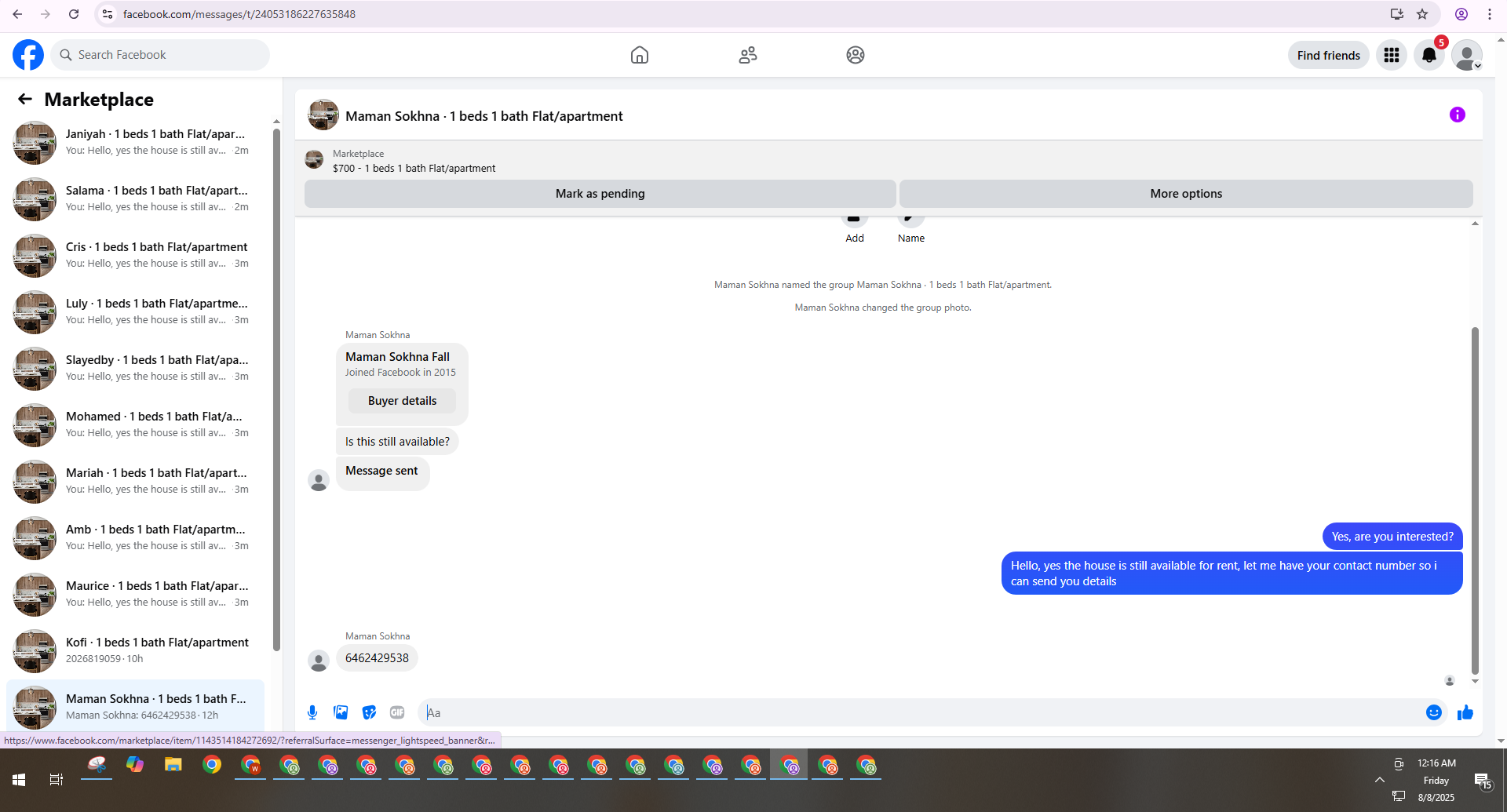Open the Amb conversation
This screenshot has height=812, width=1507.
[x=135, y=537]
